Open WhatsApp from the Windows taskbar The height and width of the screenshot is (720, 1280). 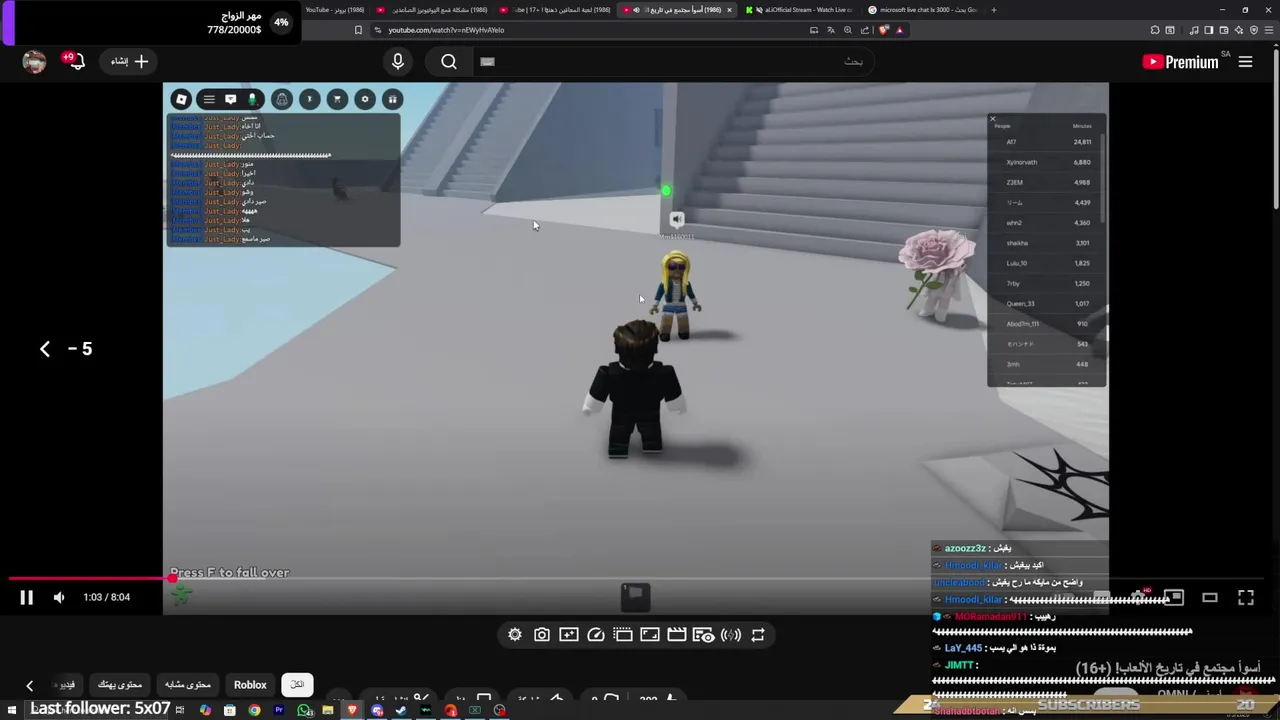304,711
